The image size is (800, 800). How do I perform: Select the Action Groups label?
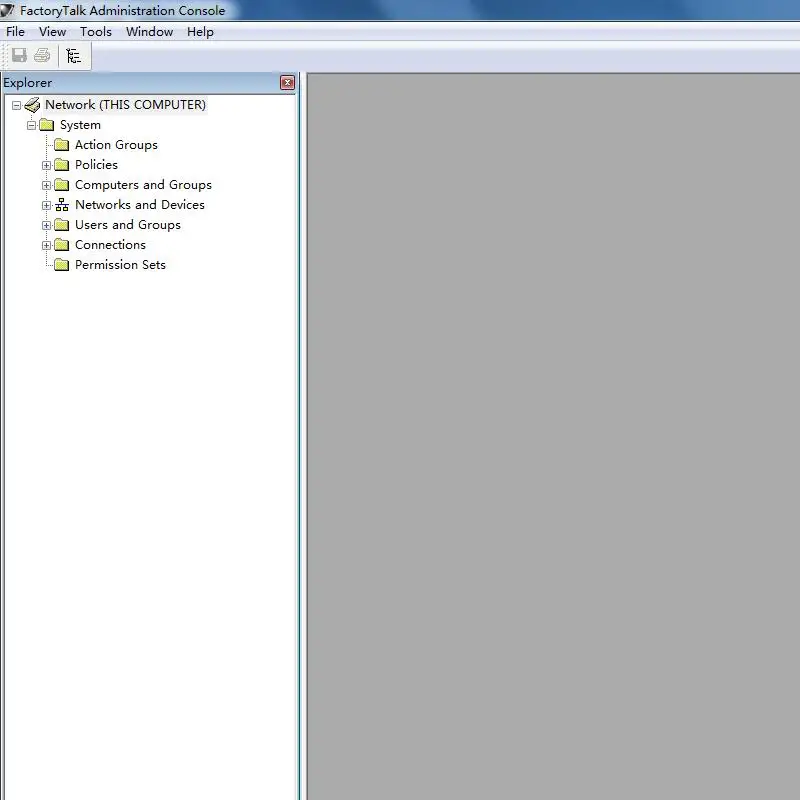[x=116, y=145]
